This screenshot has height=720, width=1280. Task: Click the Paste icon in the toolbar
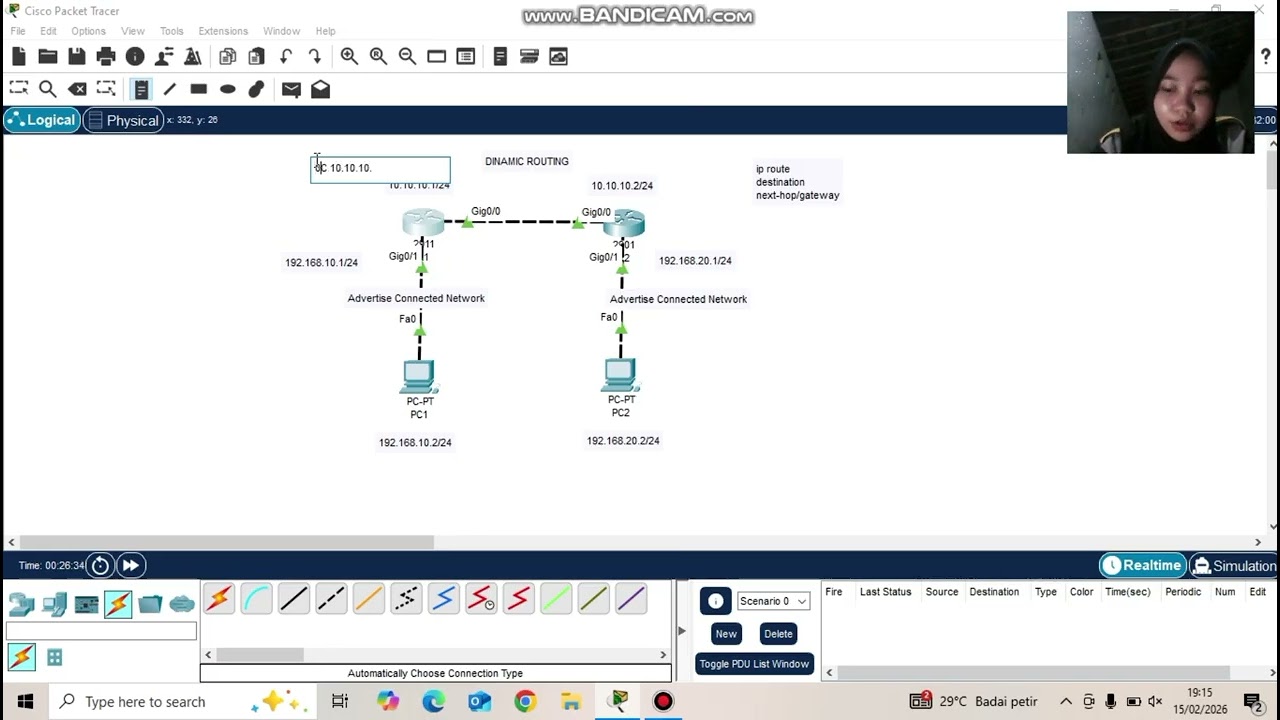point(257,57)
